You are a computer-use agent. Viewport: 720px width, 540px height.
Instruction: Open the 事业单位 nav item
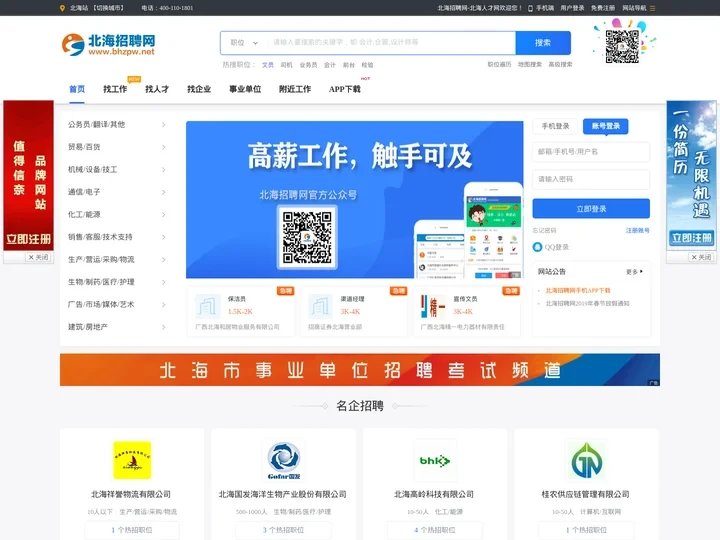coord(245,89)
